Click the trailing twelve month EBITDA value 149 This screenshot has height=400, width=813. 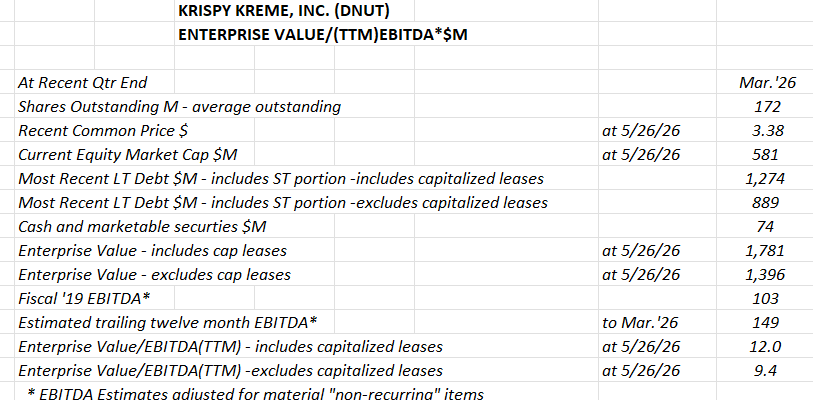point(767,323)
